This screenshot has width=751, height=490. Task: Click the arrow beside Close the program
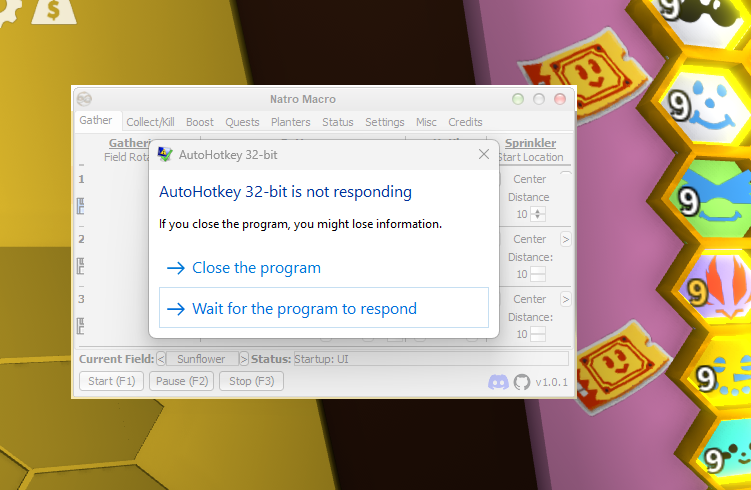pos(176,268)
